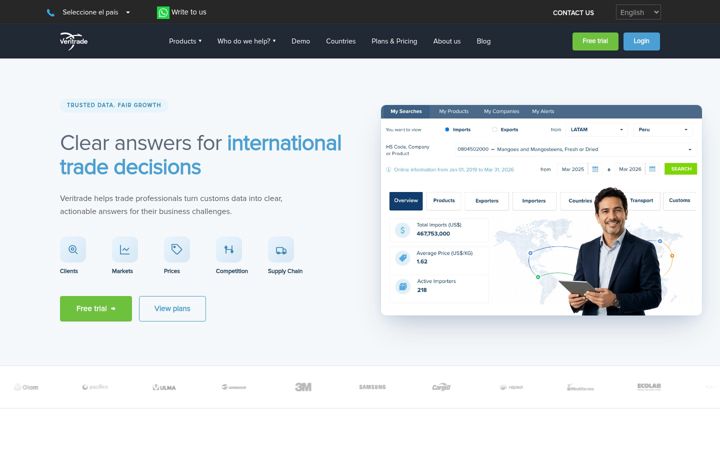720x450 pixels.
Task: Click the WhatsApp icon
Action: (x=163, y=12)
